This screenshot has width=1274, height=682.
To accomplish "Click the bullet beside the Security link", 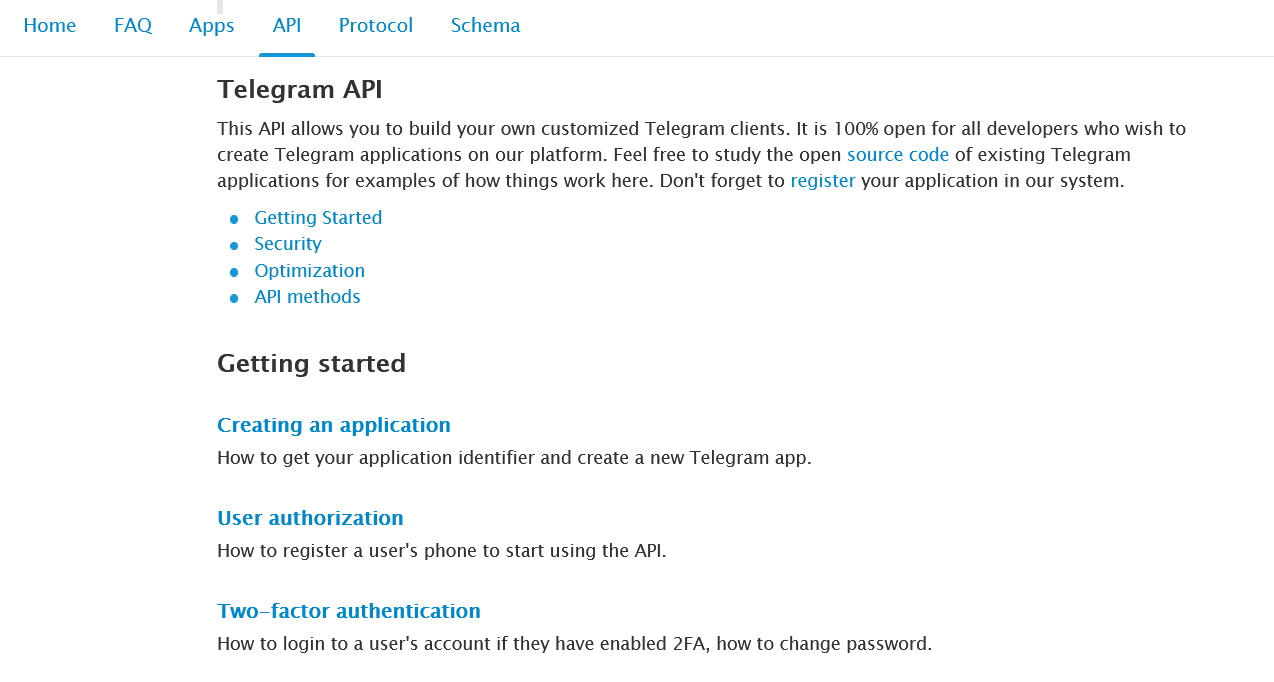I will [x=234, y=246].
